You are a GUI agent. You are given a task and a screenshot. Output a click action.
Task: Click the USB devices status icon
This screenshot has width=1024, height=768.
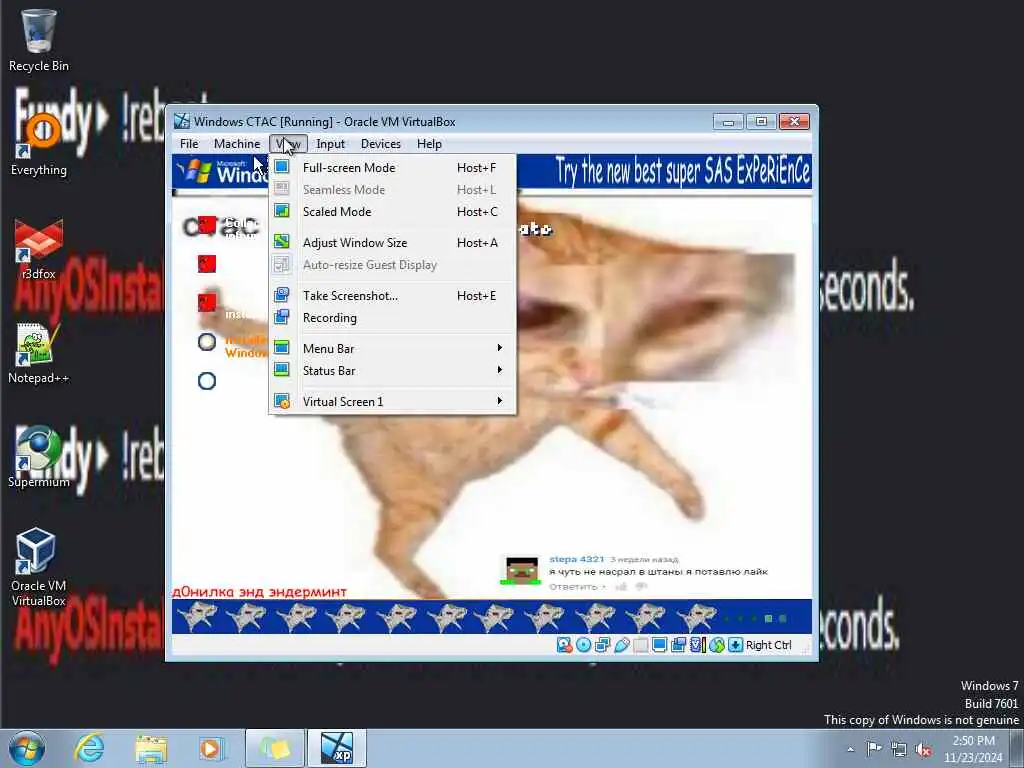pos(622,645)
